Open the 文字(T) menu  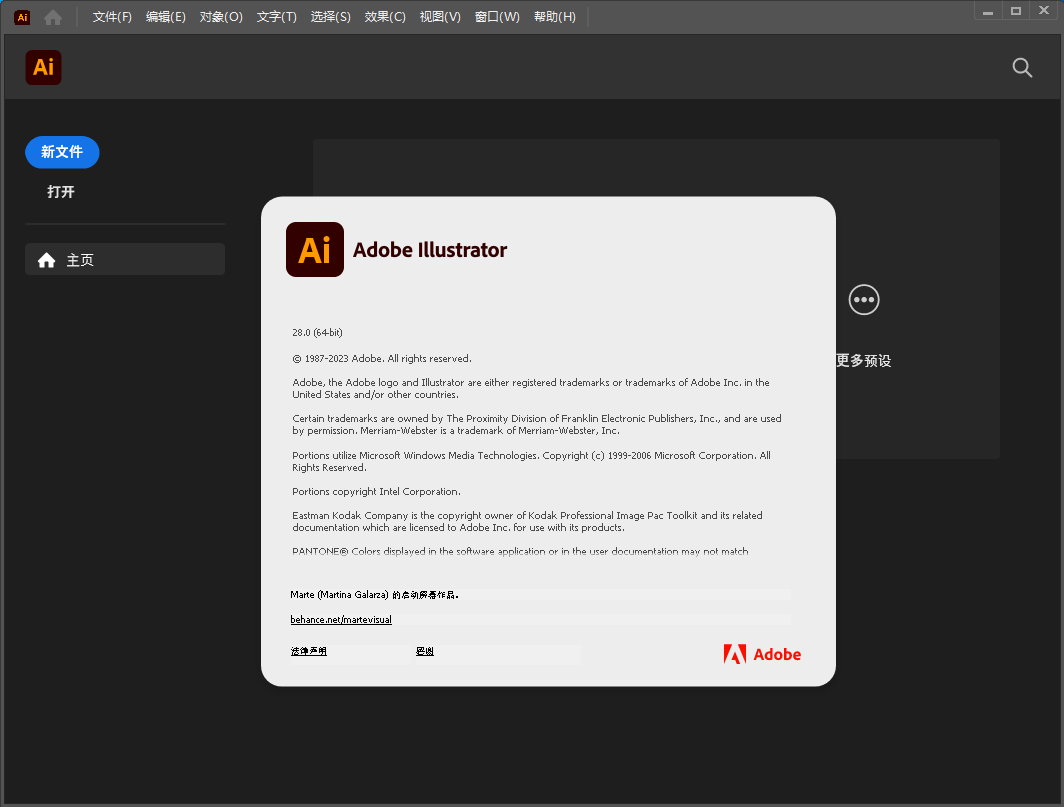coord(277,17)
